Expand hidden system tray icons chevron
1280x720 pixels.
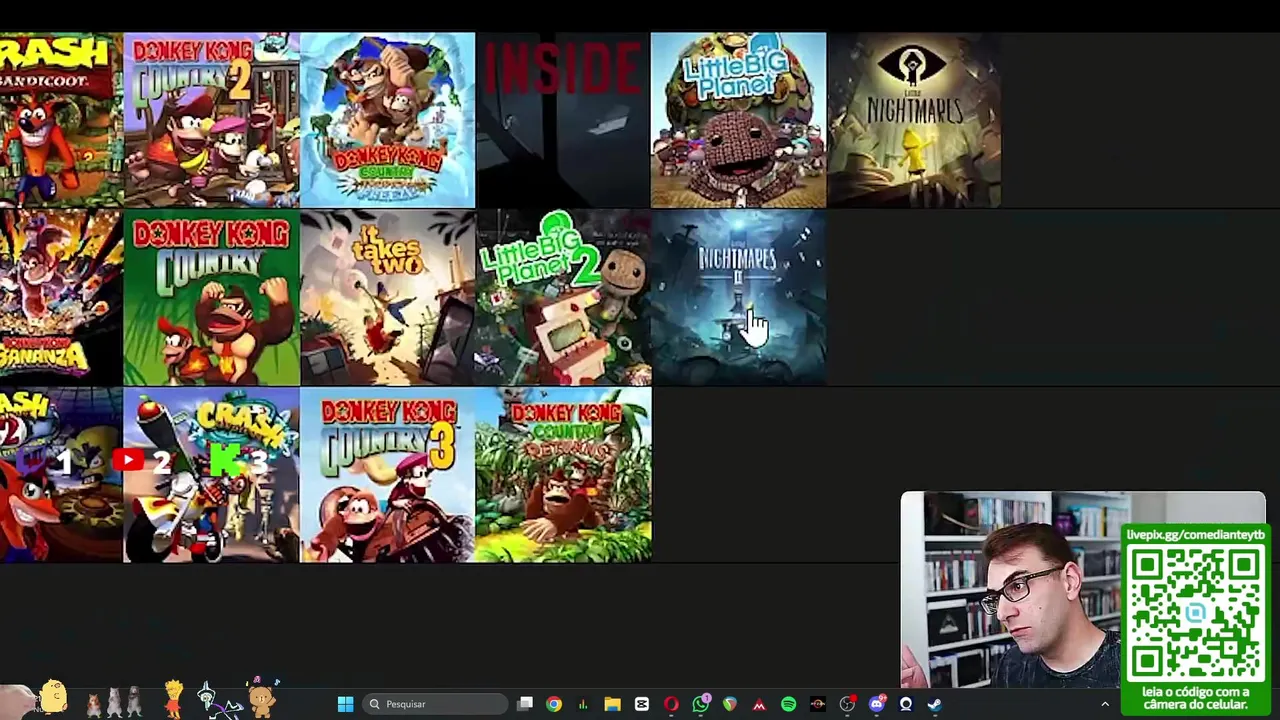click(1105, 704)
